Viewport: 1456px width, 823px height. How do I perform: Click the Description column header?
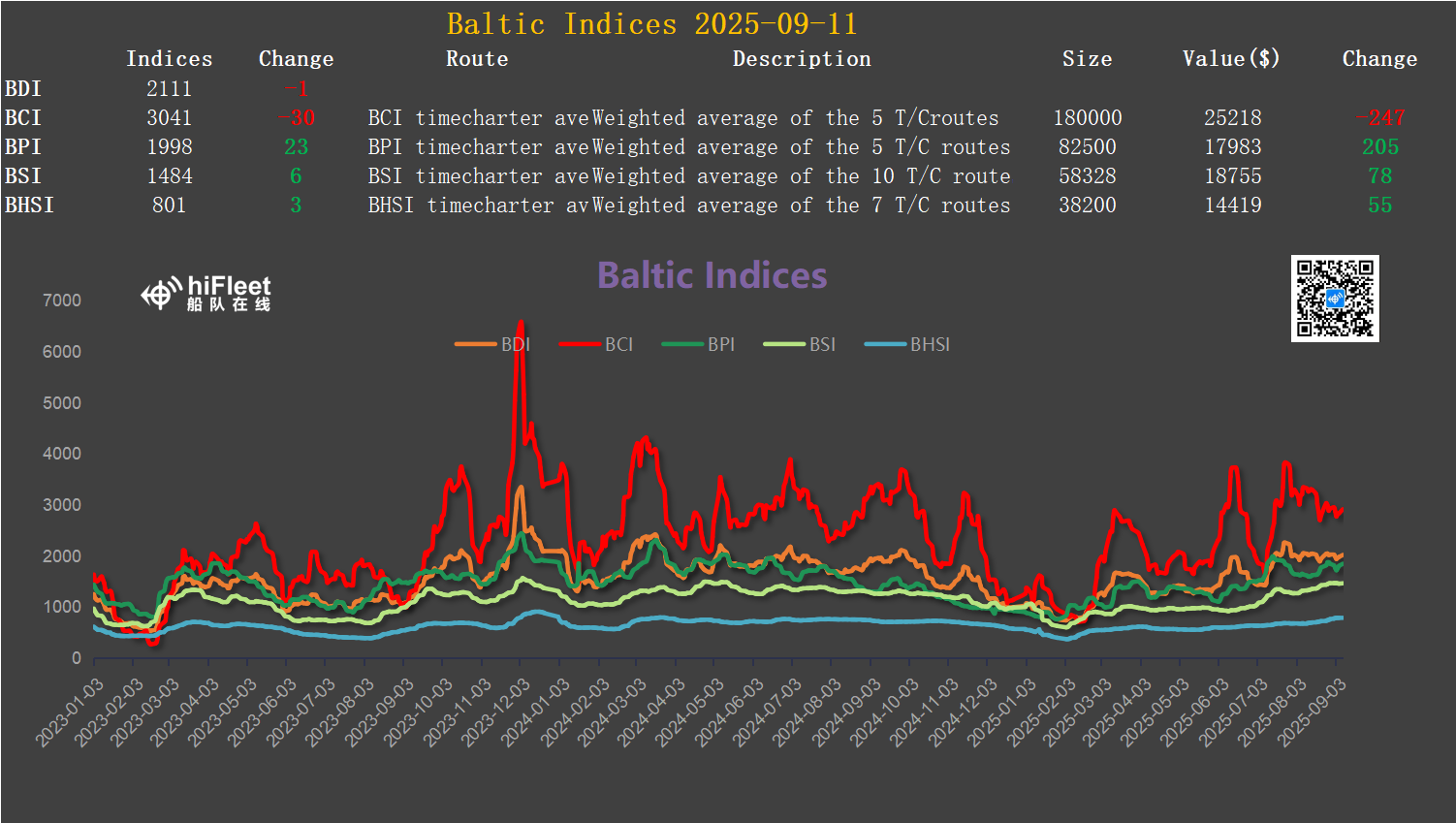(x=801, y=59)
